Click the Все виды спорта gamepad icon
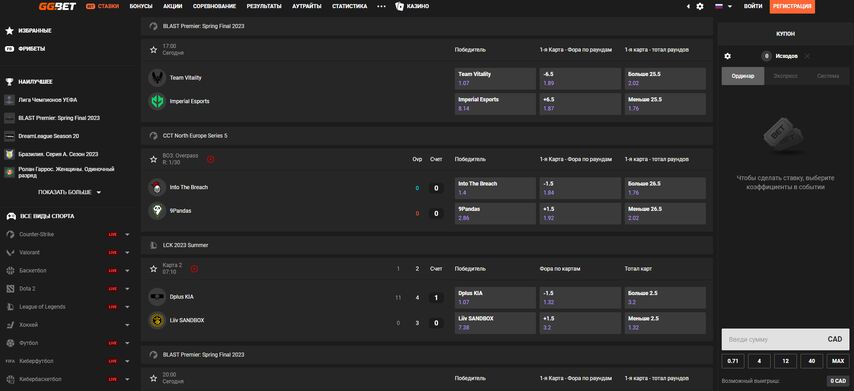The image size is (854, 391). point(10,216)
